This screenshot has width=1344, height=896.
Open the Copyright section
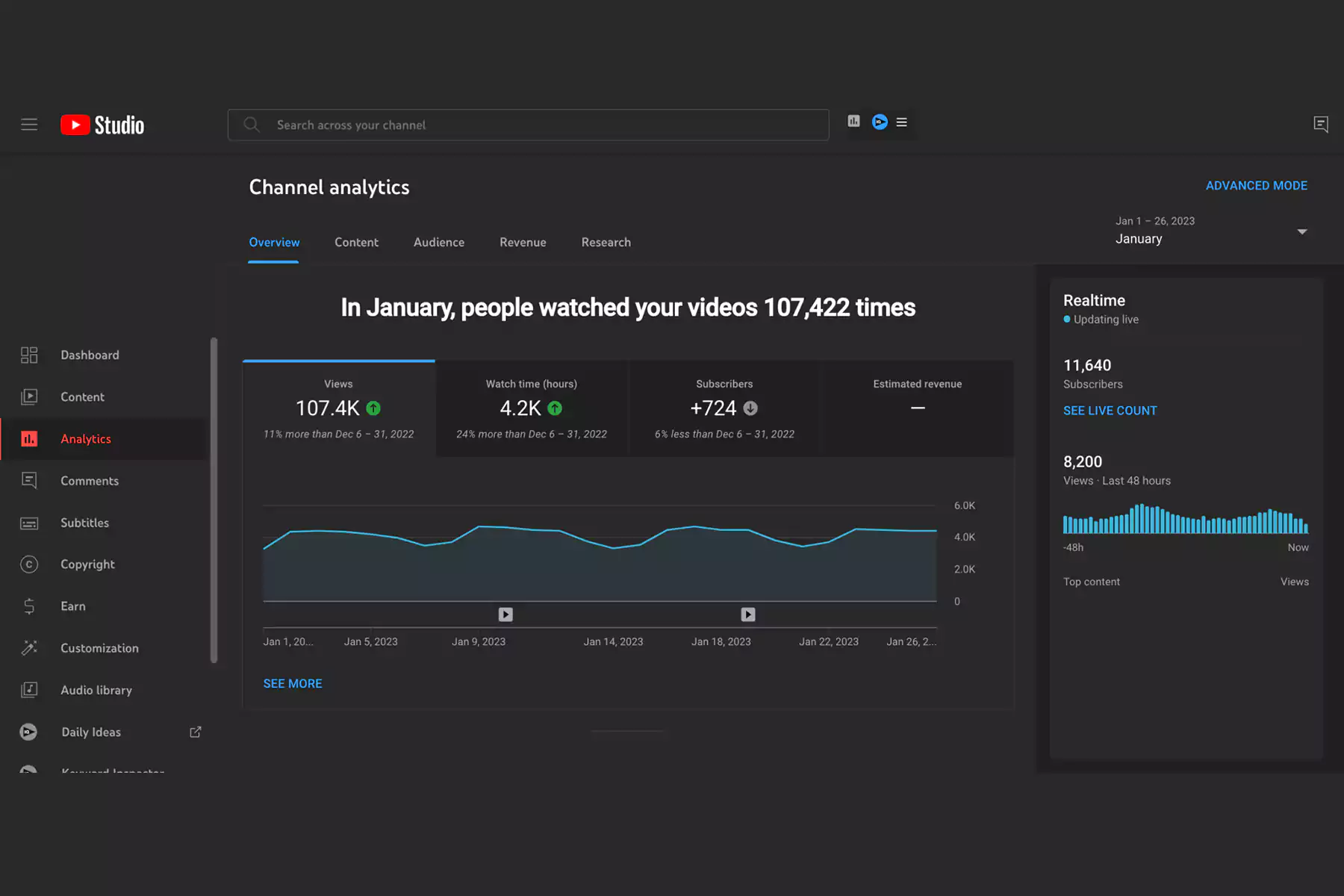tap(87, 564)
